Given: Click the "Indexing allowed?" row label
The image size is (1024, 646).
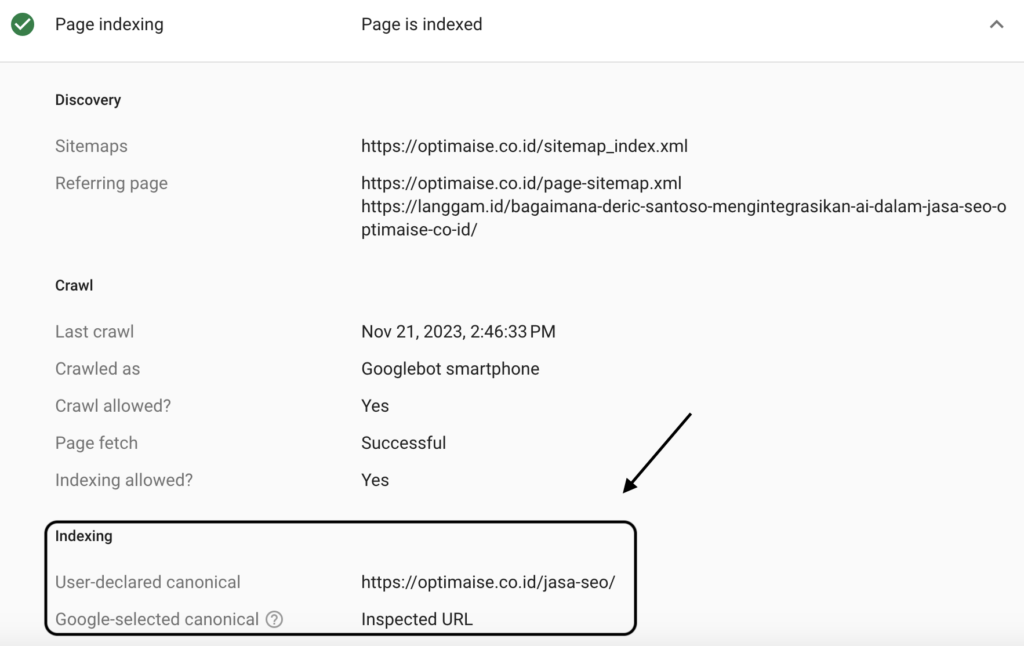Looking at the screenshot, I should coord(124,480).
